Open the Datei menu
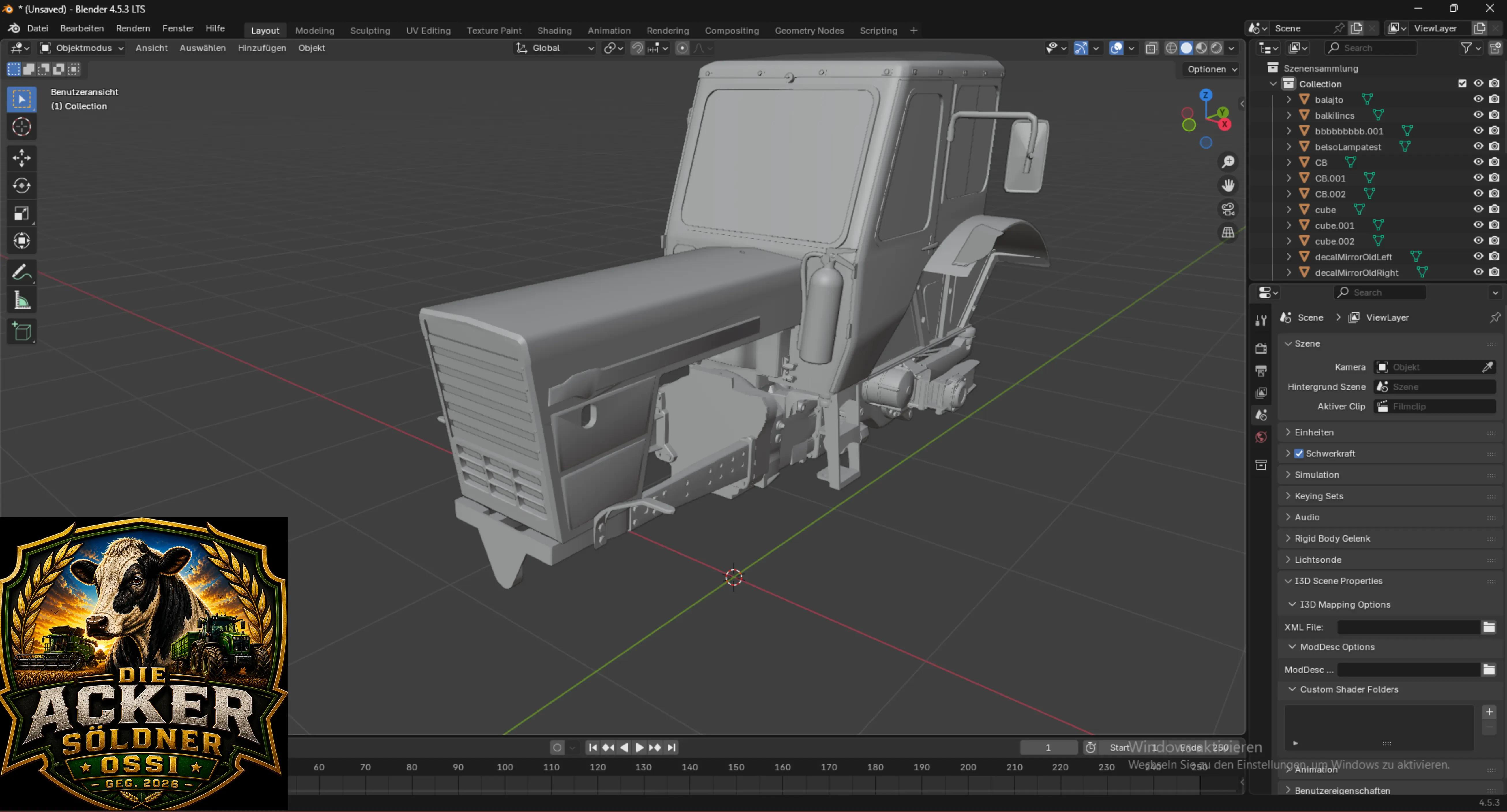 38,28
